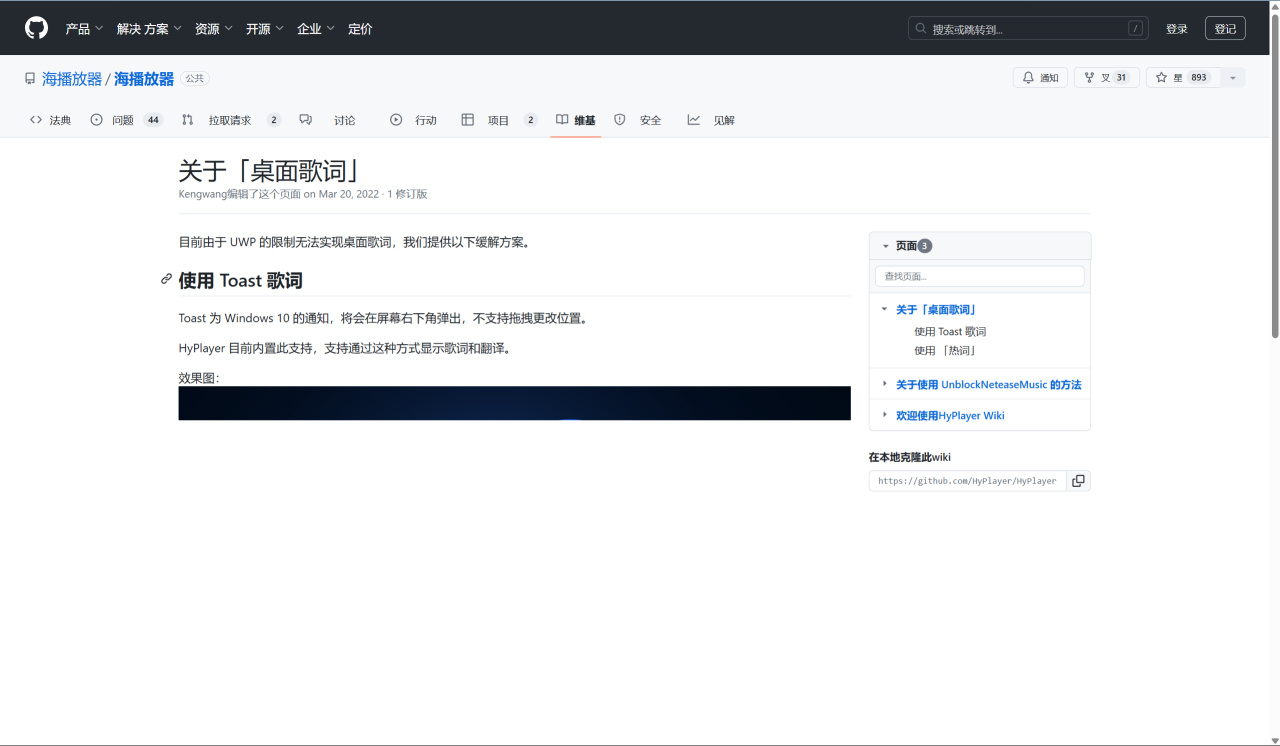The height and width of the screenshot is (746, 1280).
Task: Open the 项目 tab
Action: (499, 120)
